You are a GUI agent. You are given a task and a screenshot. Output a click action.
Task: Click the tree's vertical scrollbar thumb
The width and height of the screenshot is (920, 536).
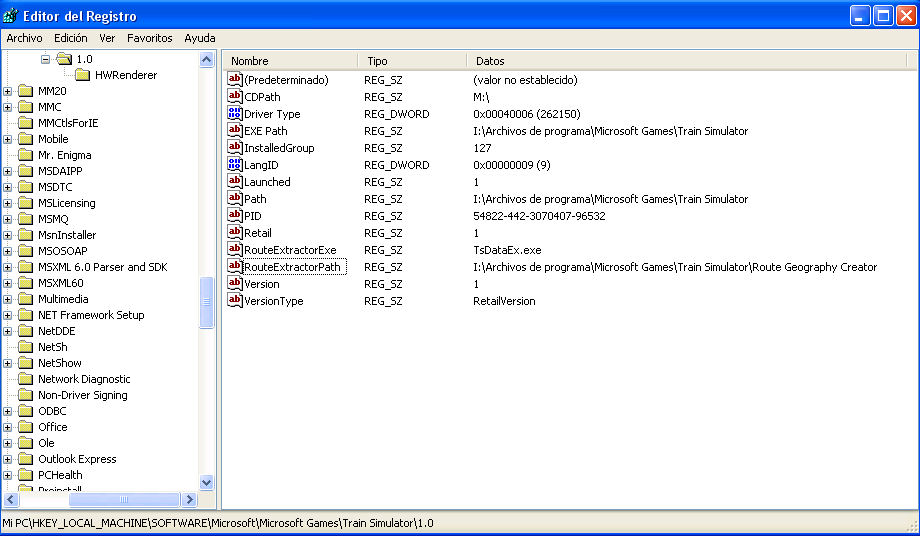click(207, 302)
